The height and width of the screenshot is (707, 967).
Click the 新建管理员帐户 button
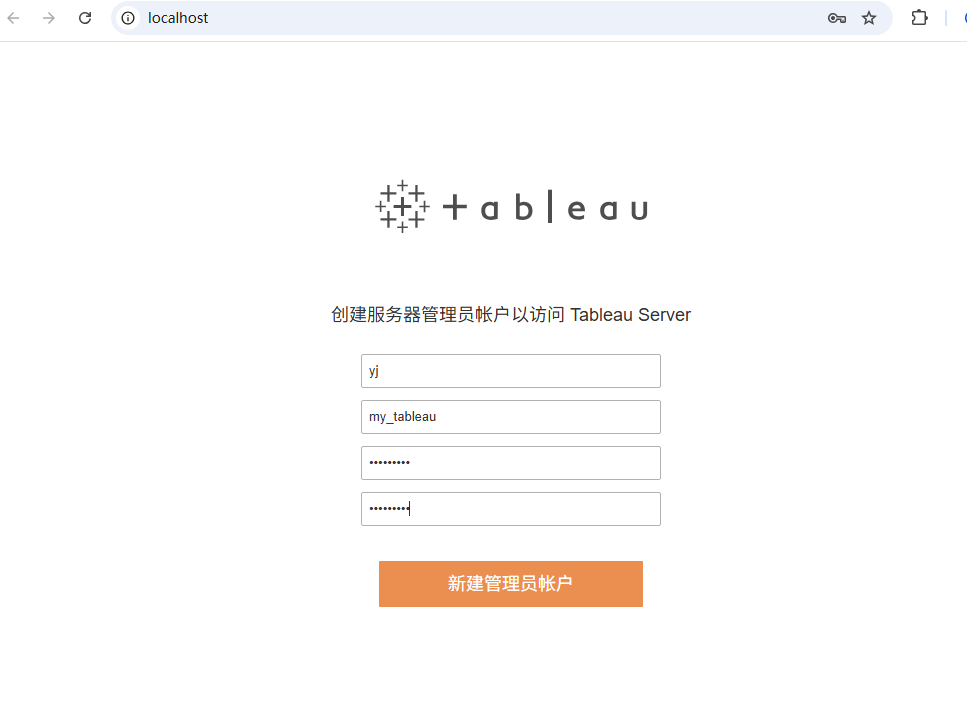(x=511, y=584)
